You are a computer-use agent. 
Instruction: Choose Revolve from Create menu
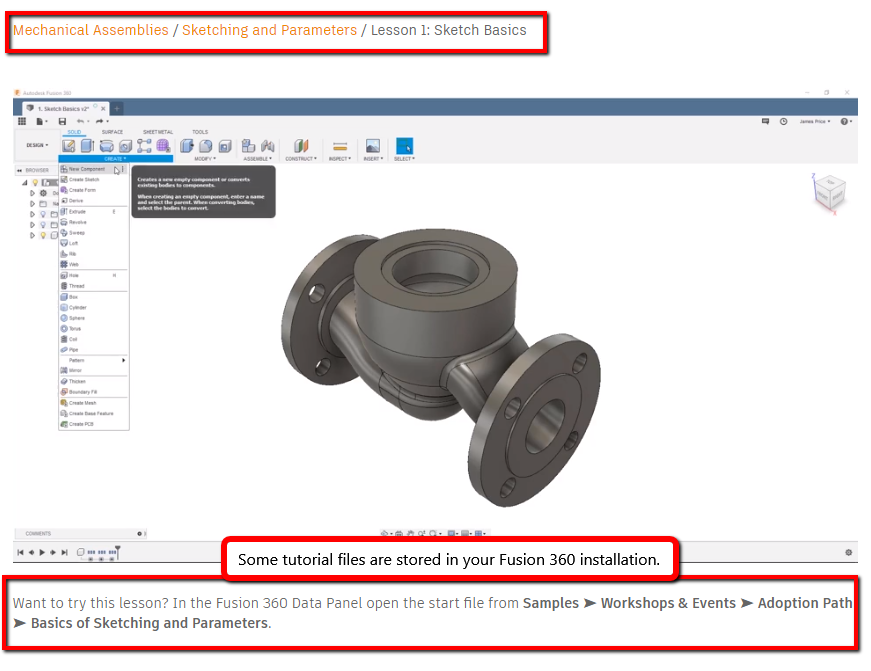tap(93, 222)
